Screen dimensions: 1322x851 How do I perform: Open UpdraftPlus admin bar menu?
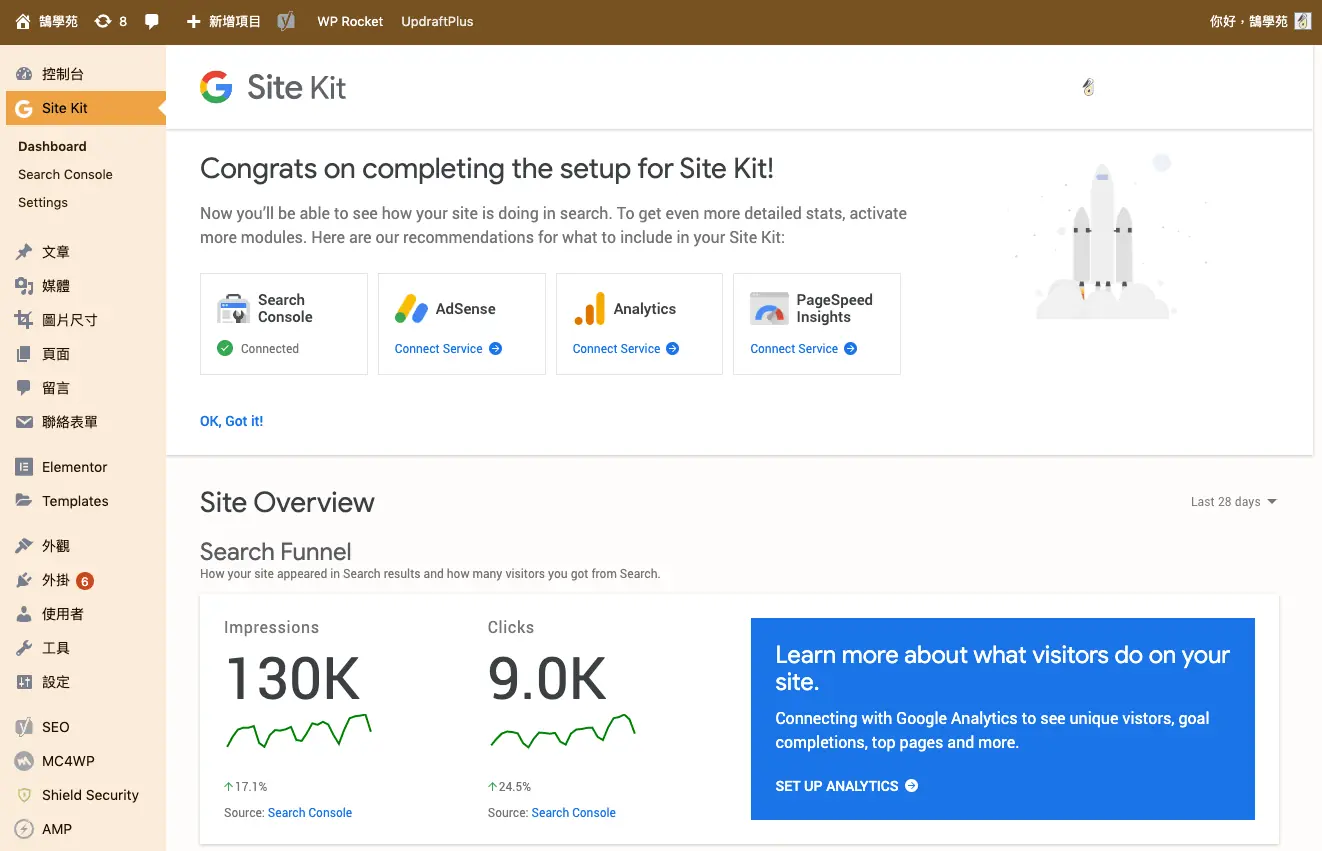[x=437, y=21]
